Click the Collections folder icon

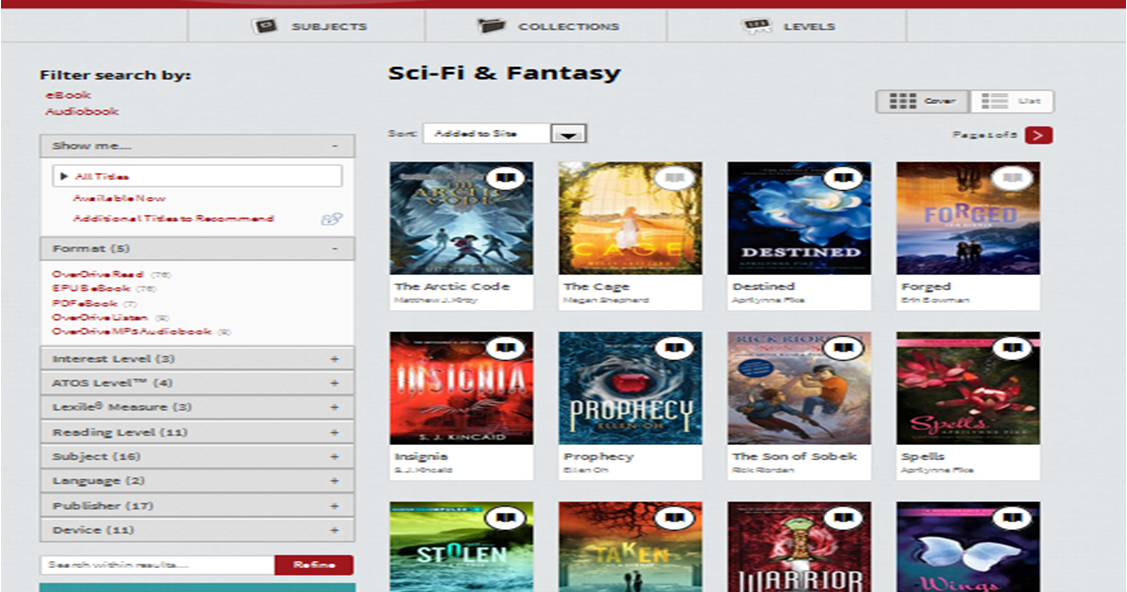(491, 27)
